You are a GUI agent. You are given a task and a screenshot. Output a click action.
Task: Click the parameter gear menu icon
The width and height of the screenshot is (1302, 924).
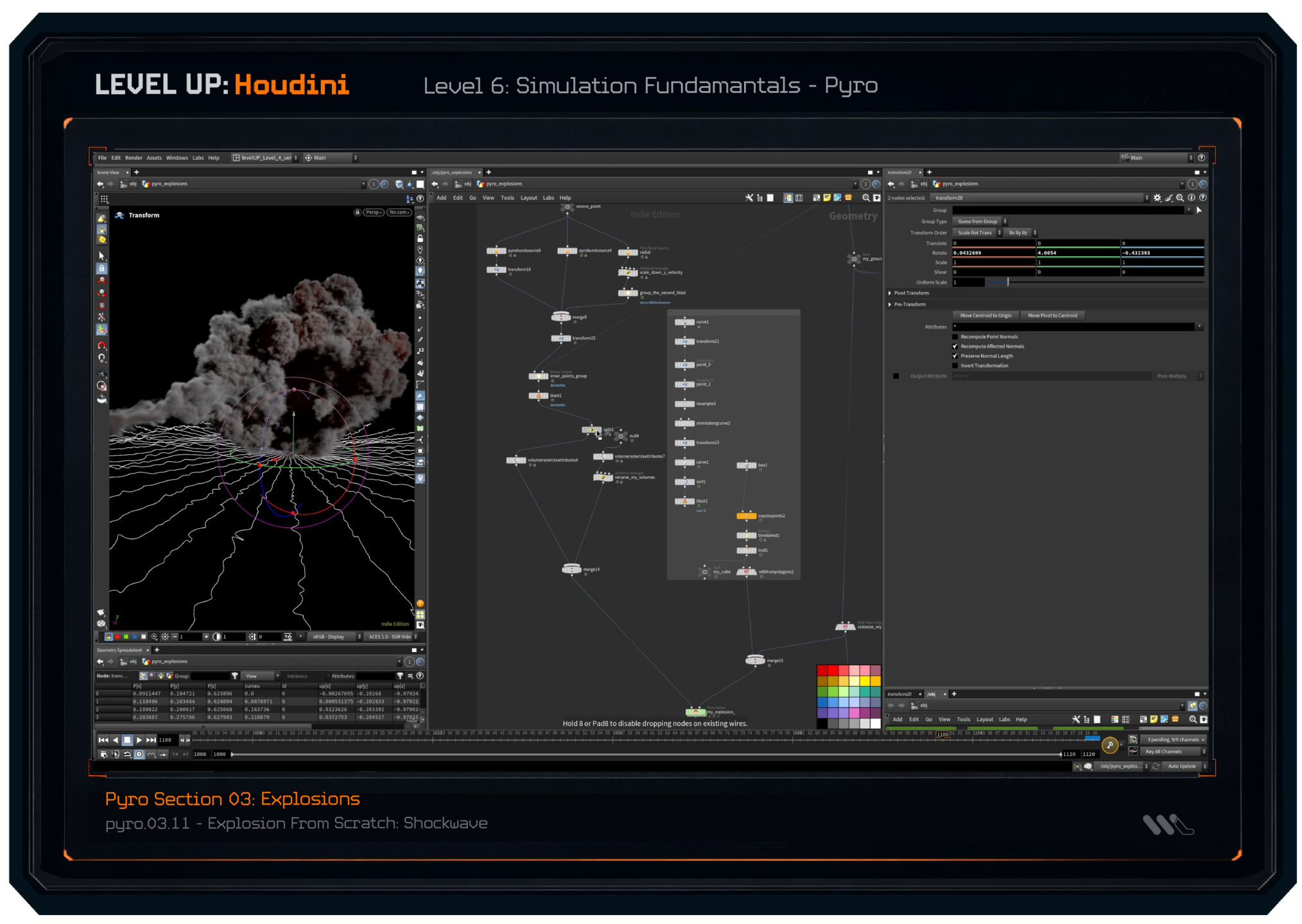point(1158,198)
